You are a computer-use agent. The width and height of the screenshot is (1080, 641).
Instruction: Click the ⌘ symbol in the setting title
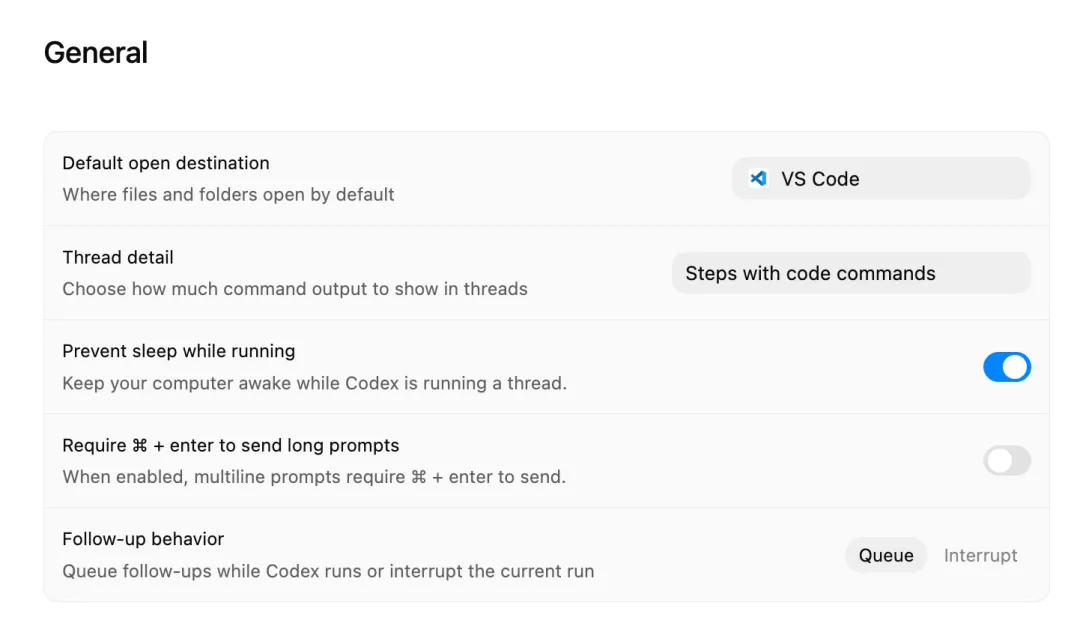(x=139, y=446)
